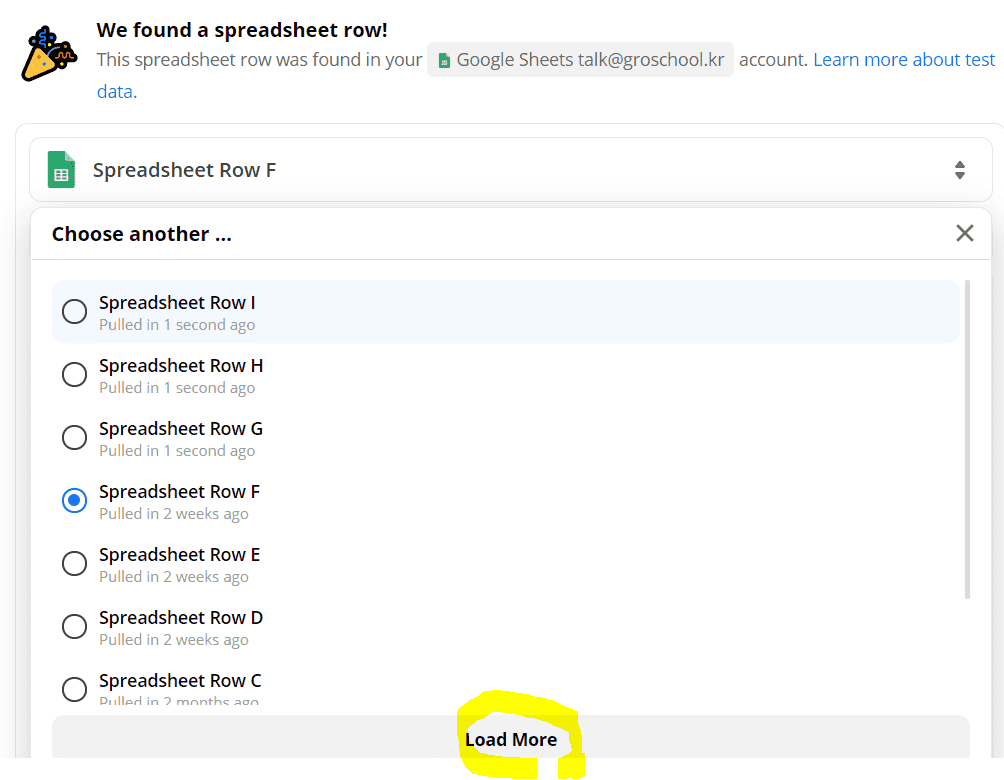The height and width of the screenshot is (780, 1004).
Task: Select the Spreadsheet Row I radio button
Action: pos(74,312)
